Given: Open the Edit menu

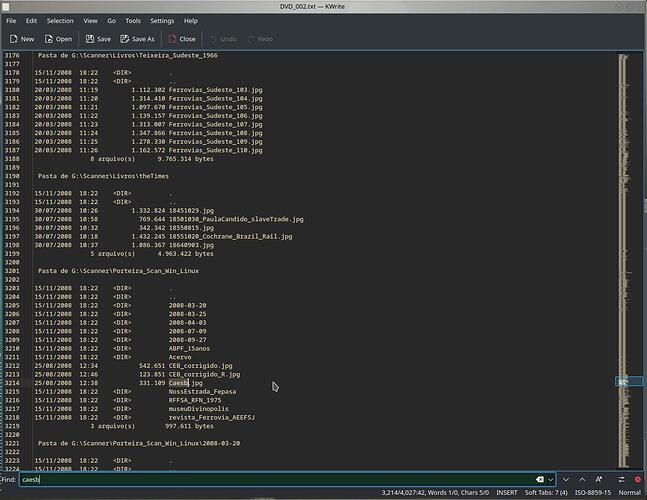Looking at the screenshot, I should coord(31,21).
